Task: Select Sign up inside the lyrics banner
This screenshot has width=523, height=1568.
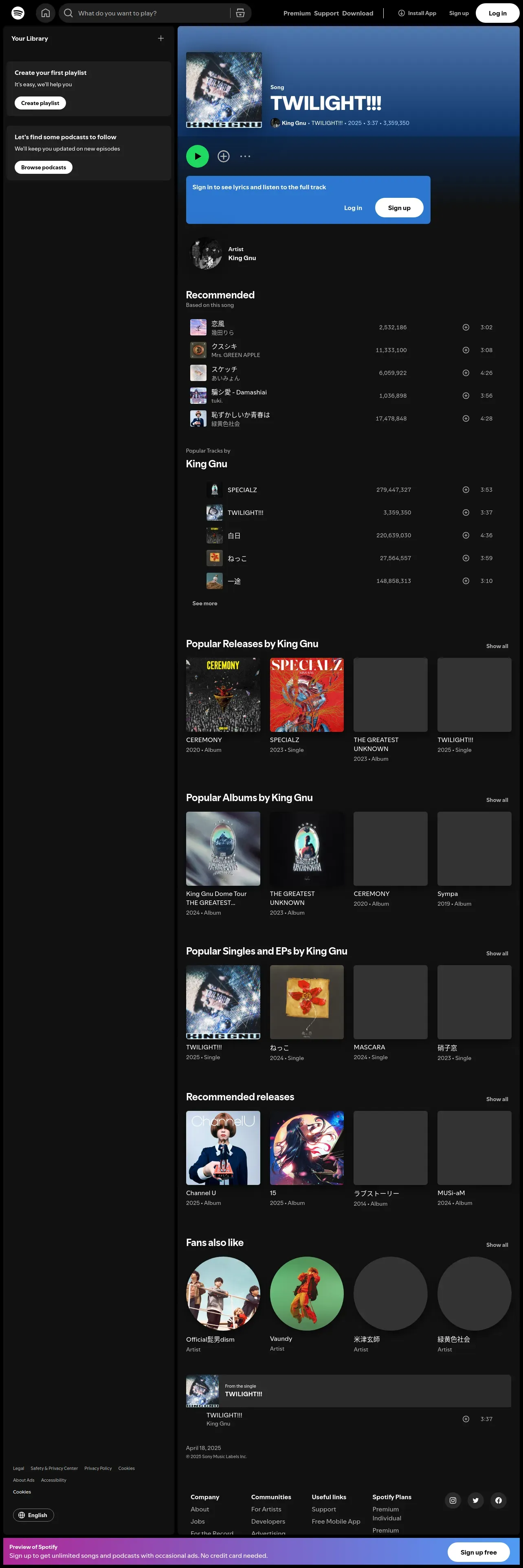Action: coord(400,208)
